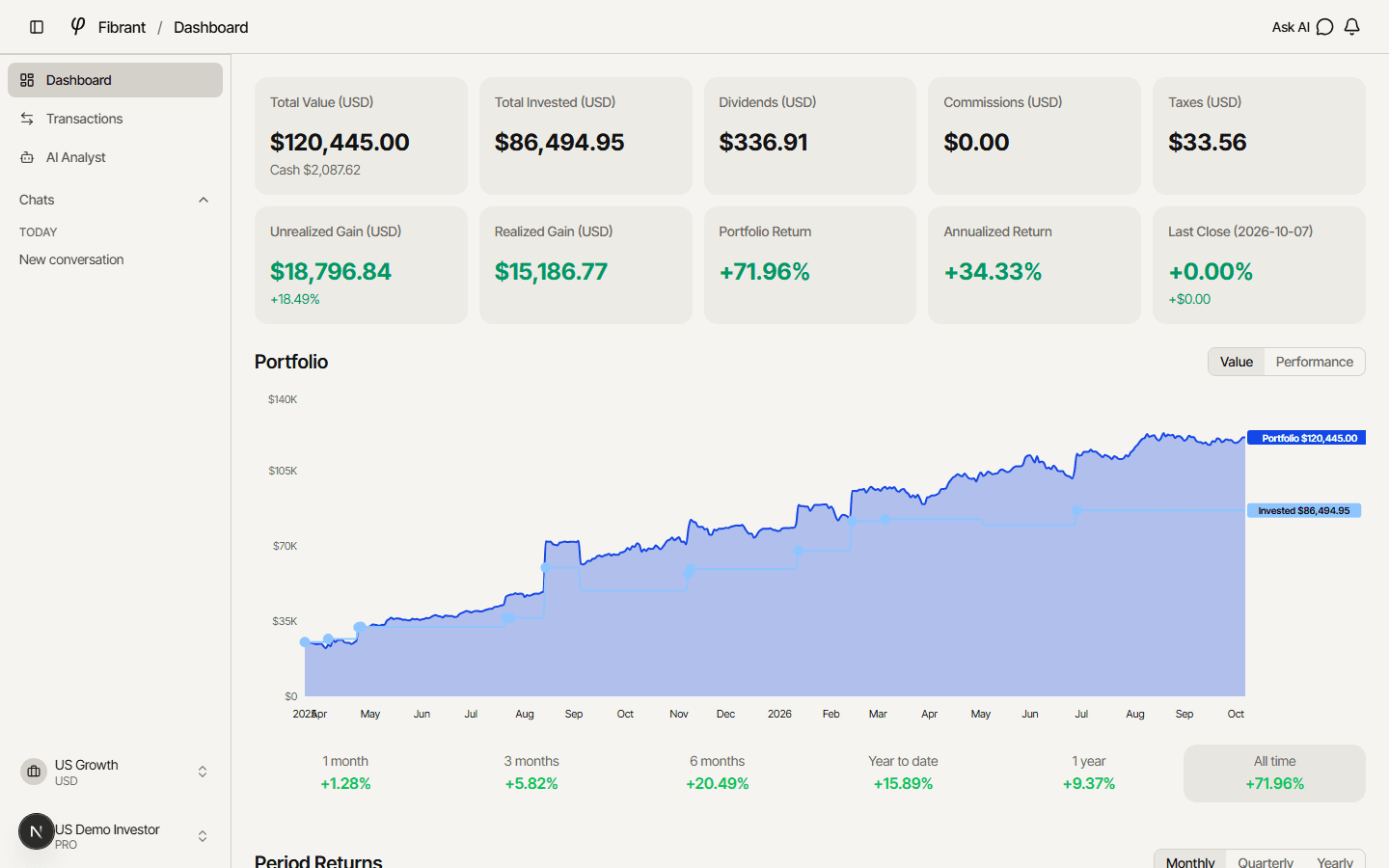Select Yearly period returns
1389x868 pixels.
1335,861
